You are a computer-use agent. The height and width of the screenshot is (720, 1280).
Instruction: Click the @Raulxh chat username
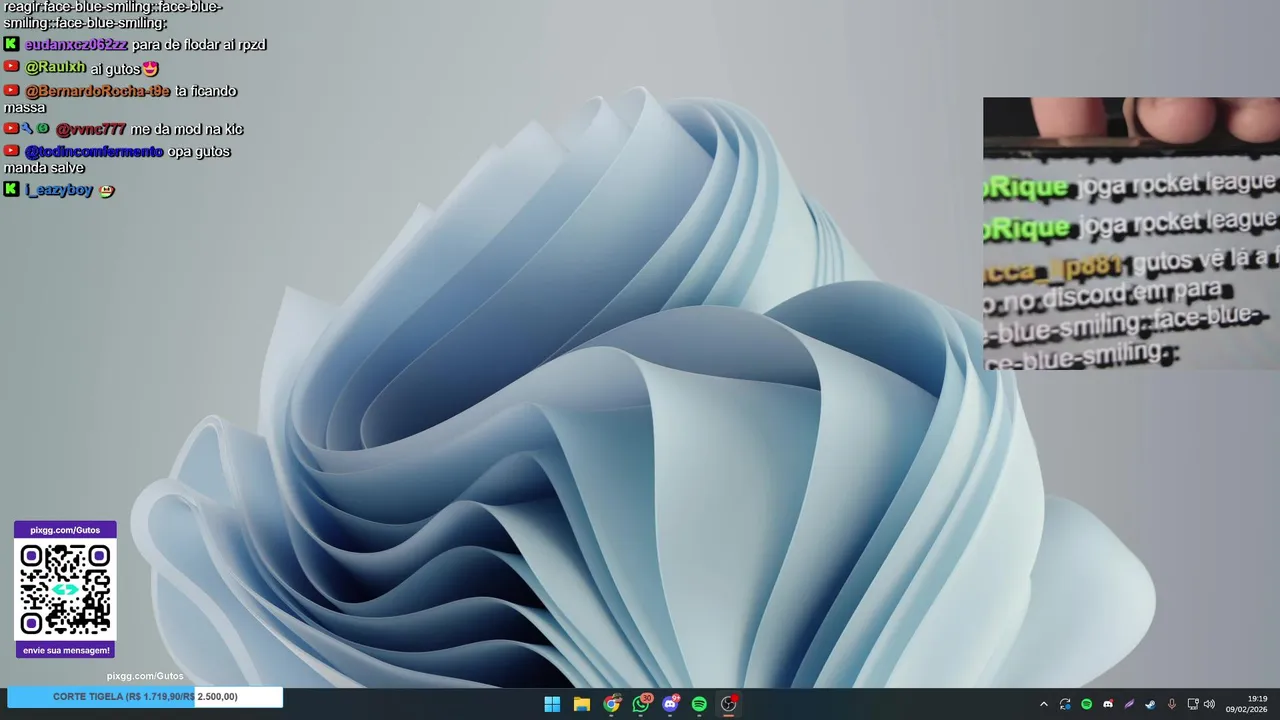point(56,68)
